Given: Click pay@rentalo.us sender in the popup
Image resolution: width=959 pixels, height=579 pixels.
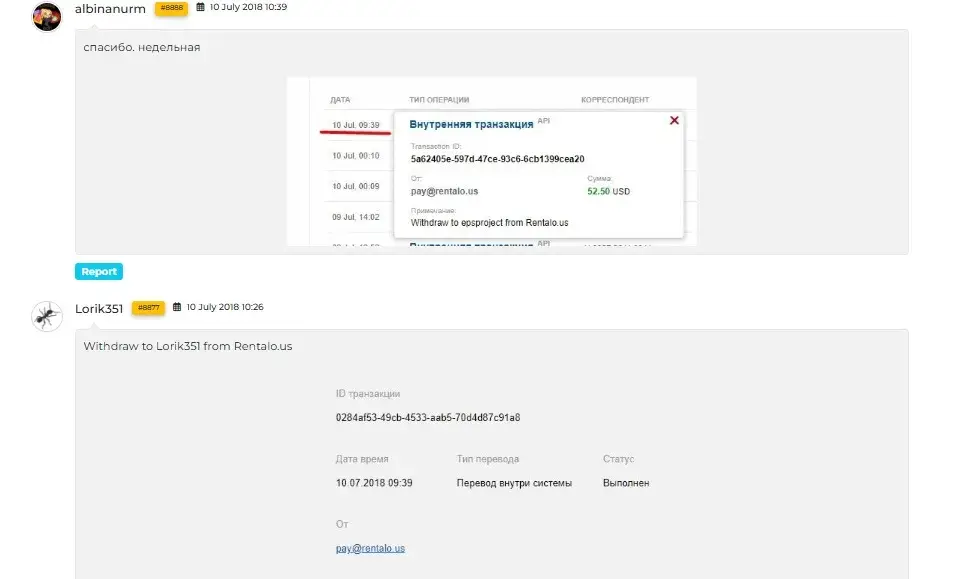Looking at the screenshot, I should click(x=445, y=191).
